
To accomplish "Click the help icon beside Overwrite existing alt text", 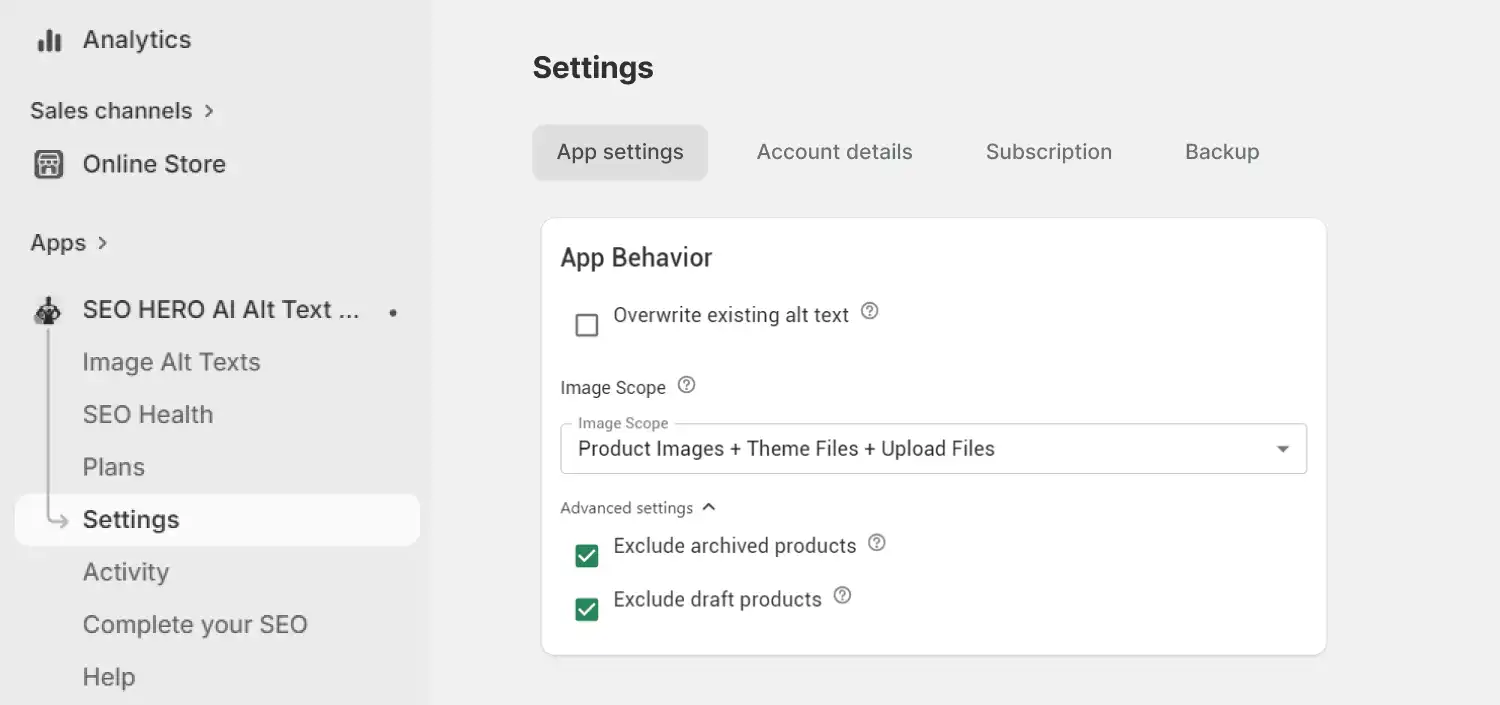I will click(x=870, y=311).
